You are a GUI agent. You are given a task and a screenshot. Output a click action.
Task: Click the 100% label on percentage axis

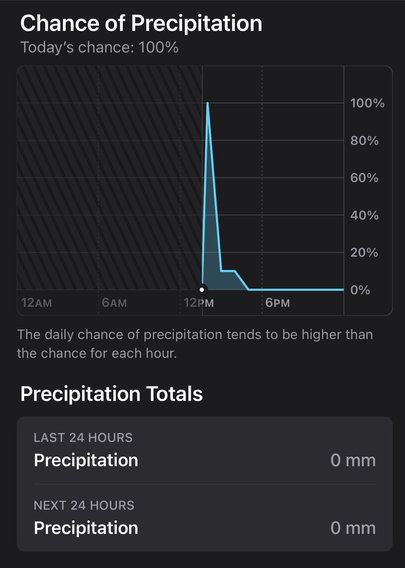tap(367, 103)
